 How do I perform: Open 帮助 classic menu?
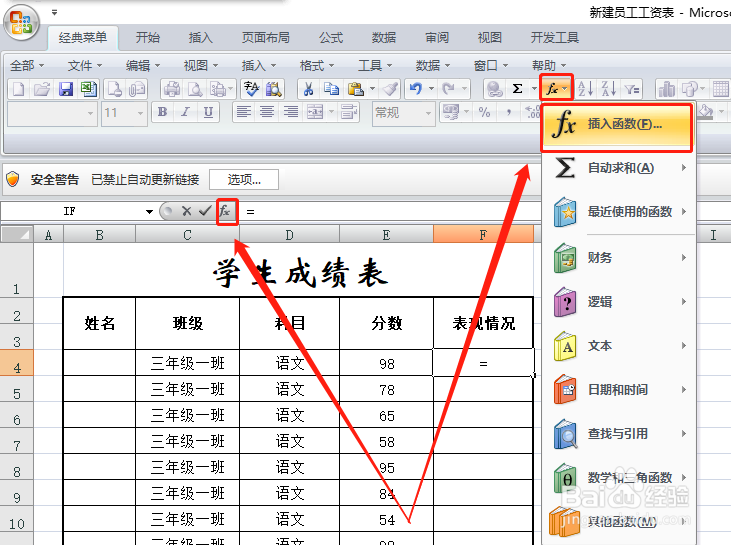[x=549, y=66]
